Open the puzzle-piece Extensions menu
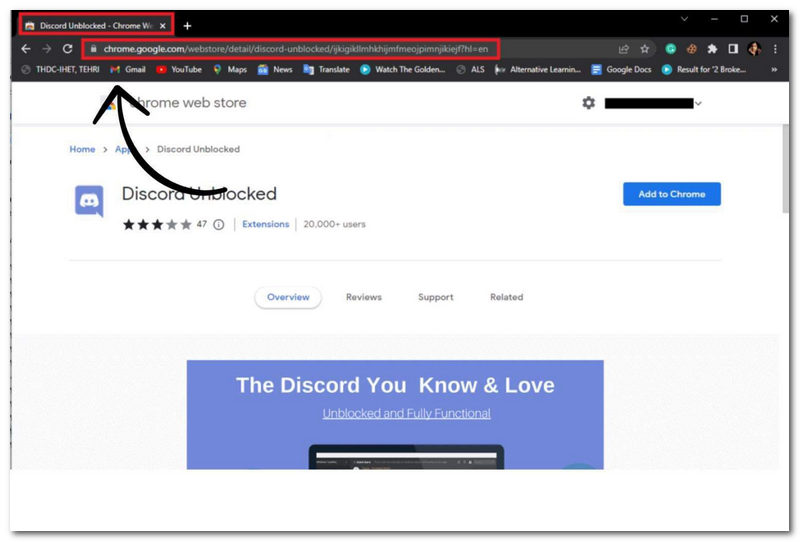Viewport: 800px width, 542px height. point(712,49)
